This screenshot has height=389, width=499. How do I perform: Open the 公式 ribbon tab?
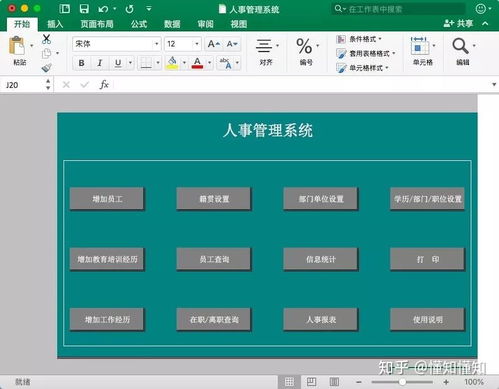(139, 24)
